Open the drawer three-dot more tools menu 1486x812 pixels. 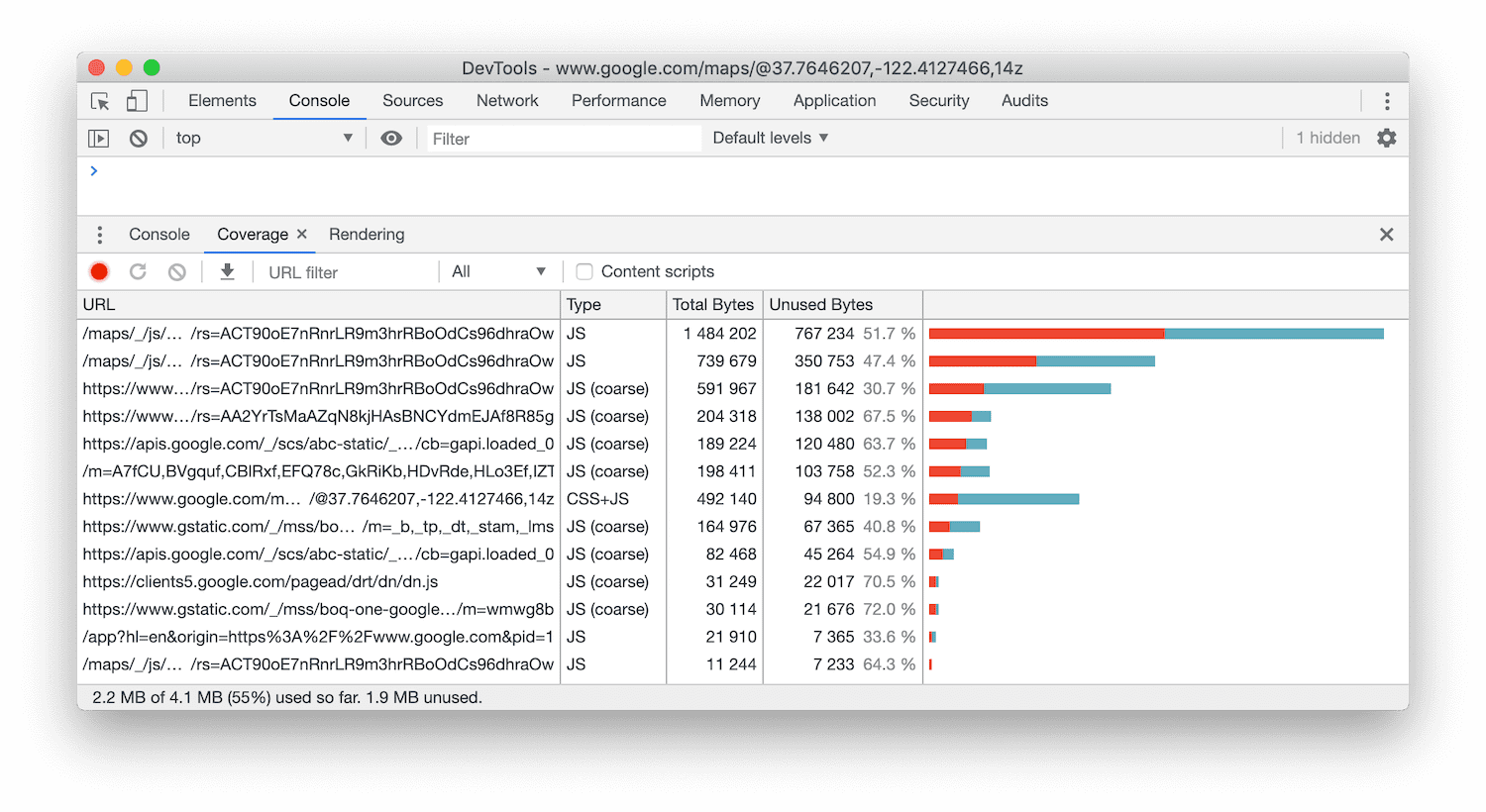[x=99, y=235]
